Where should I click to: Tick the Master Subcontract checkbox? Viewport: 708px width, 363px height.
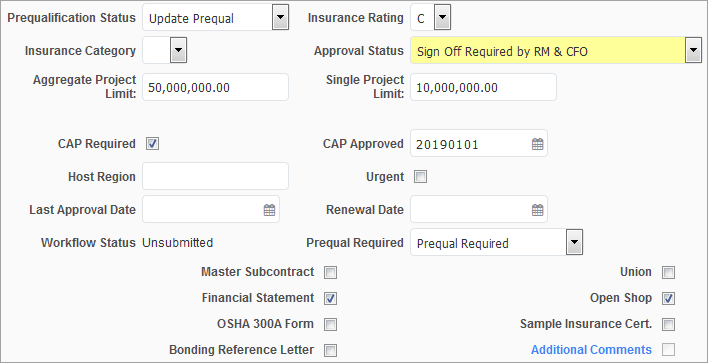tap(331, 272)
